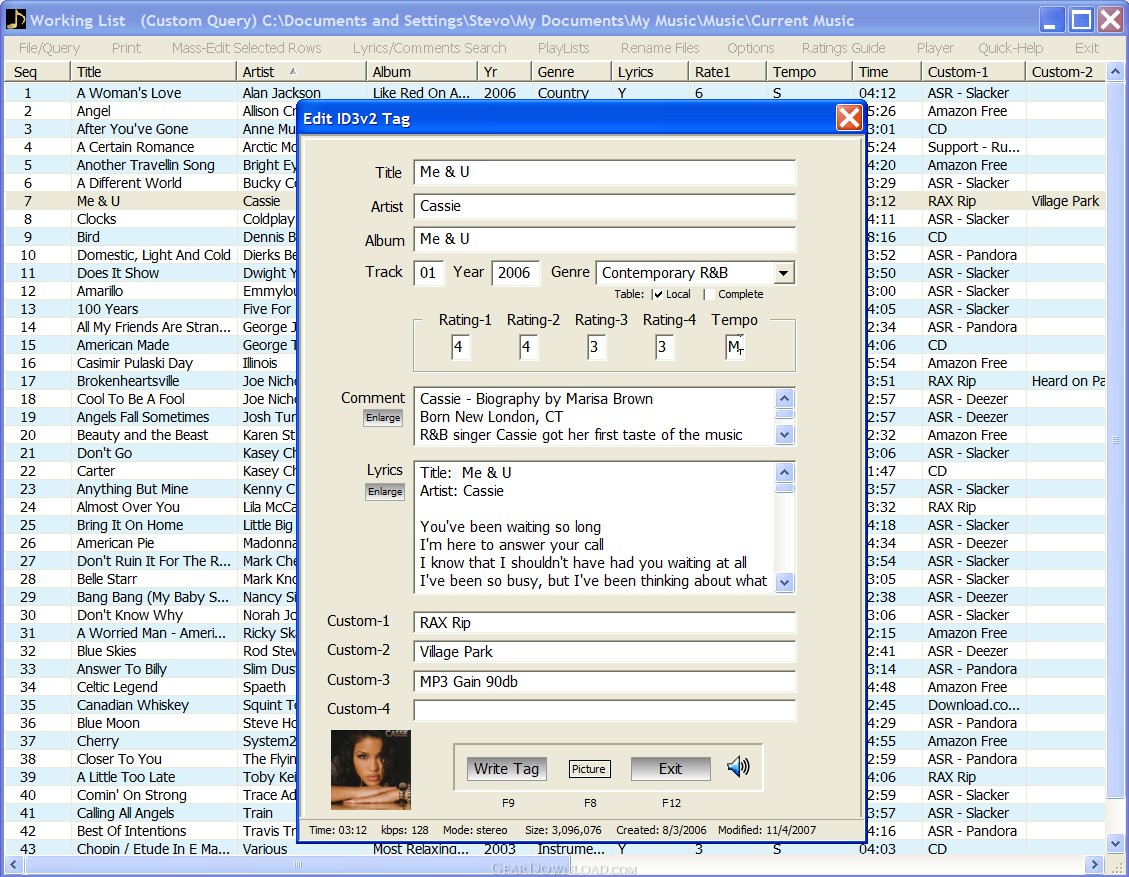Click the Rating-1 value box
This screenshot has height=877, width=1129.
461,347
